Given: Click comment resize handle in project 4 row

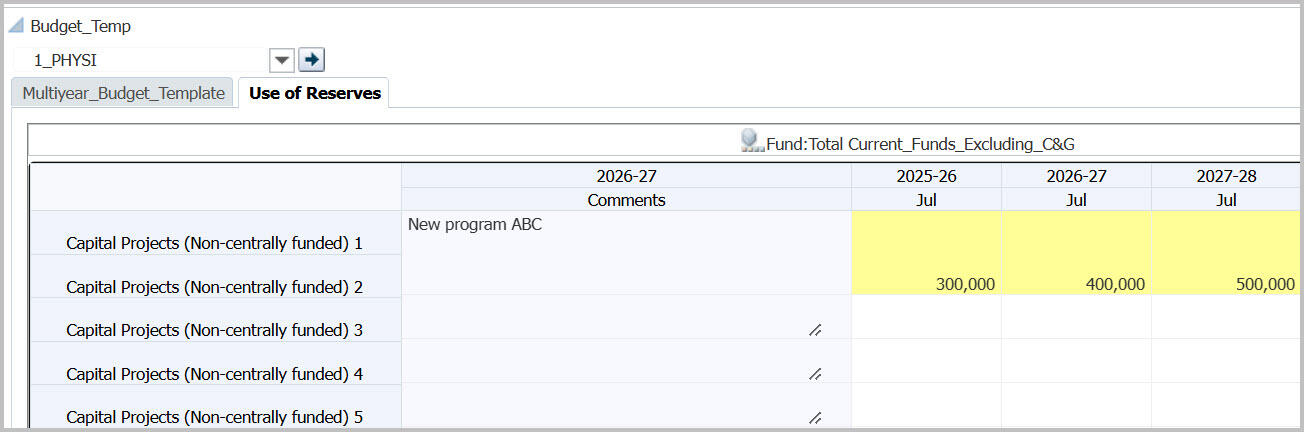Looking at the screenshot, I should [x=815, y=374].
